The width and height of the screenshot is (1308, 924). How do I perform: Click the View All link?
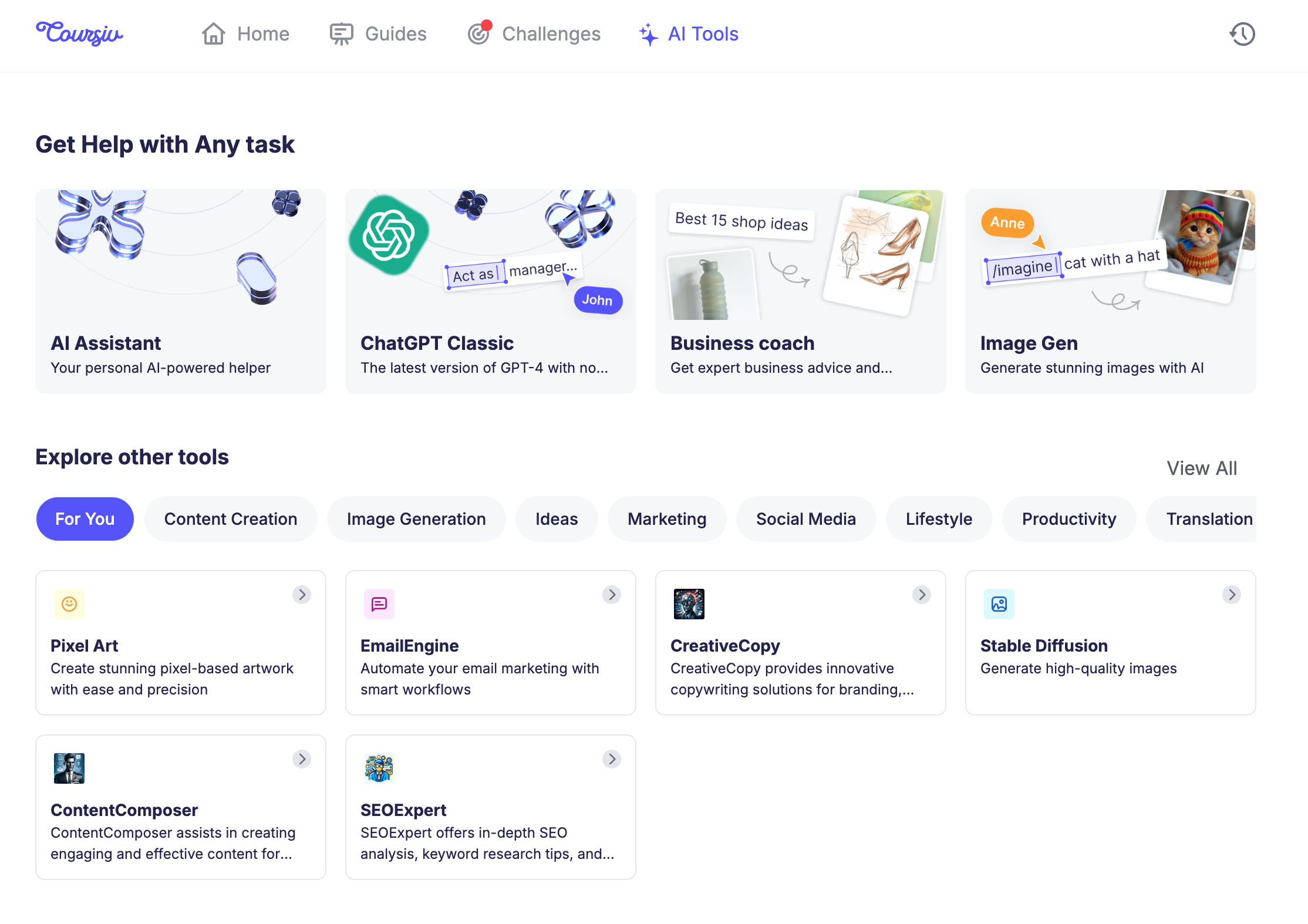click(x=1202, y=468)
